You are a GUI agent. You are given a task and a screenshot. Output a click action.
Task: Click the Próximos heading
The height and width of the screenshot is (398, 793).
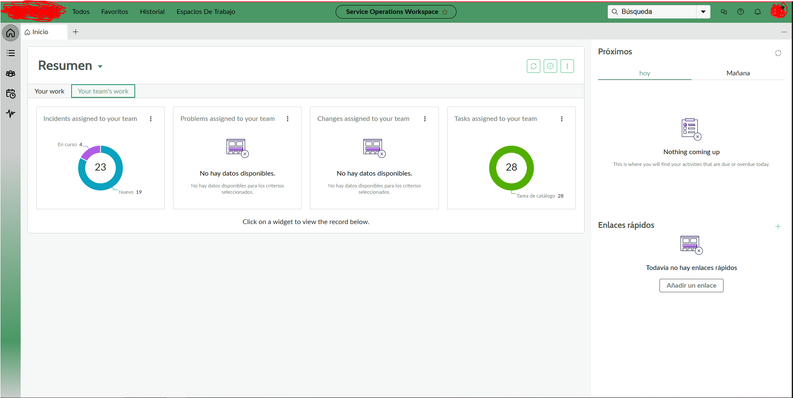tap(615, 52)
